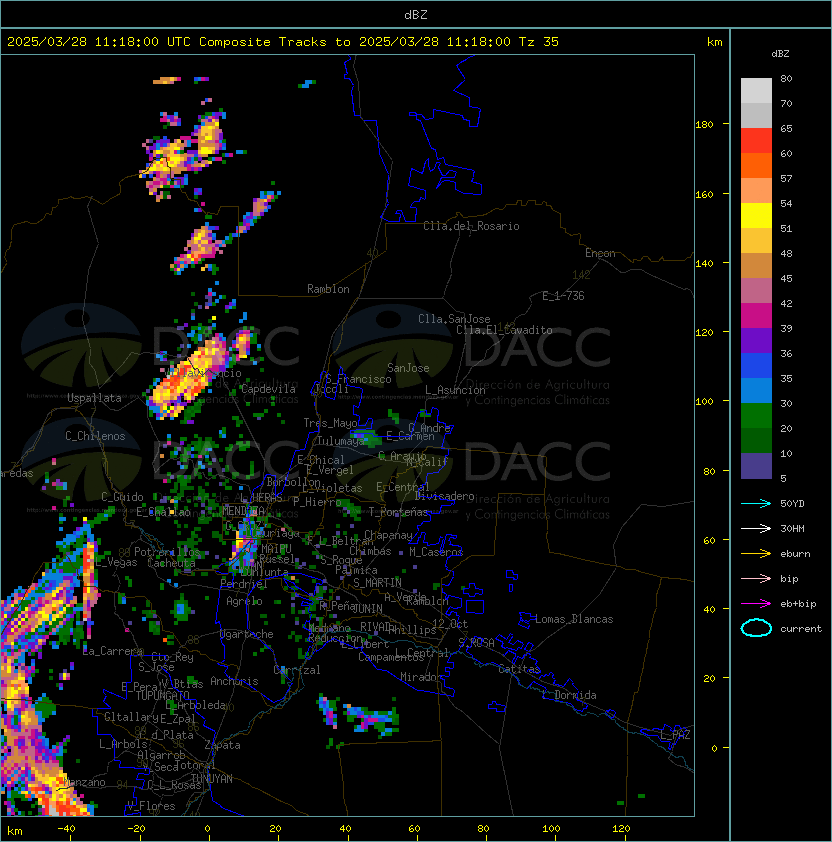Click the 'Clla.del_Rosario' place label

(x=471, y=226)
